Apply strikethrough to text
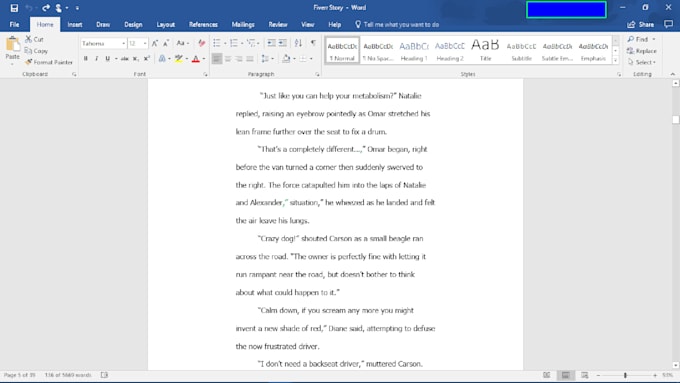The height and width of the screenshot is (383, 680). pyautogui.click(x=124, y=59)
